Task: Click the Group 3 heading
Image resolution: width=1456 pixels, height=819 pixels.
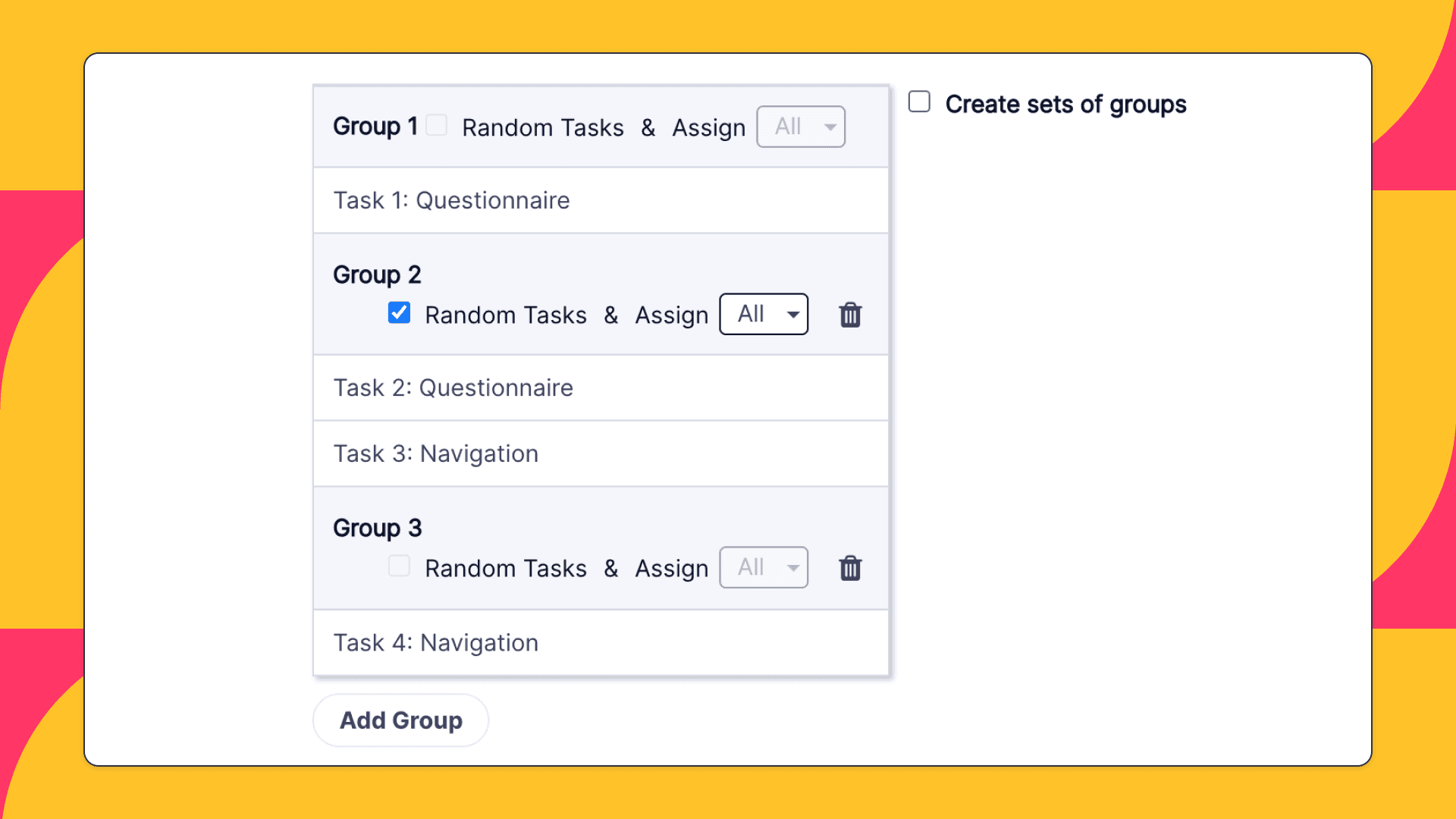Action: tap(377, 527)
